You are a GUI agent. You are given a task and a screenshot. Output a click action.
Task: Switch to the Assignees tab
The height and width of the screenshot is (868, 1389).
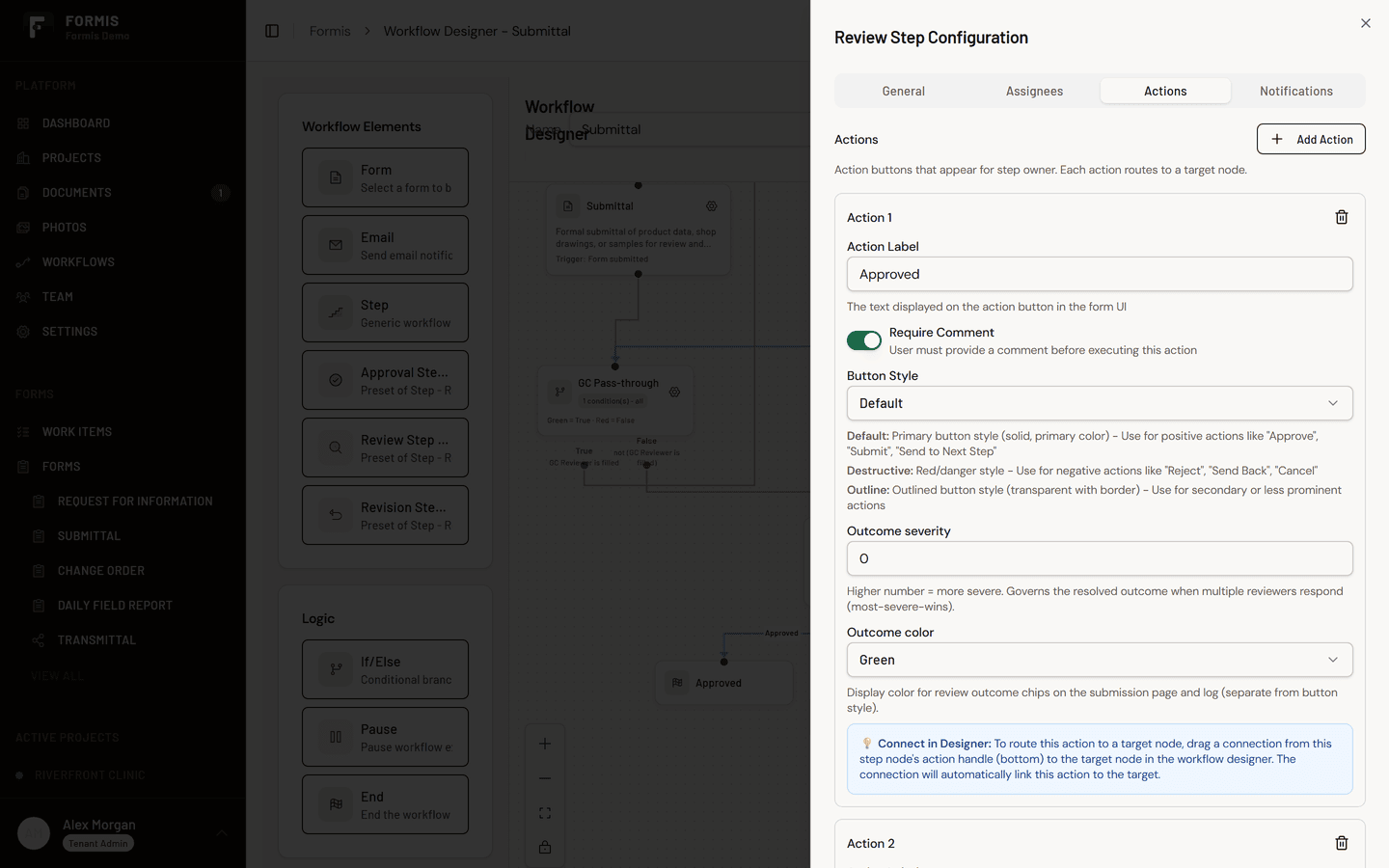coord(1034,91)
